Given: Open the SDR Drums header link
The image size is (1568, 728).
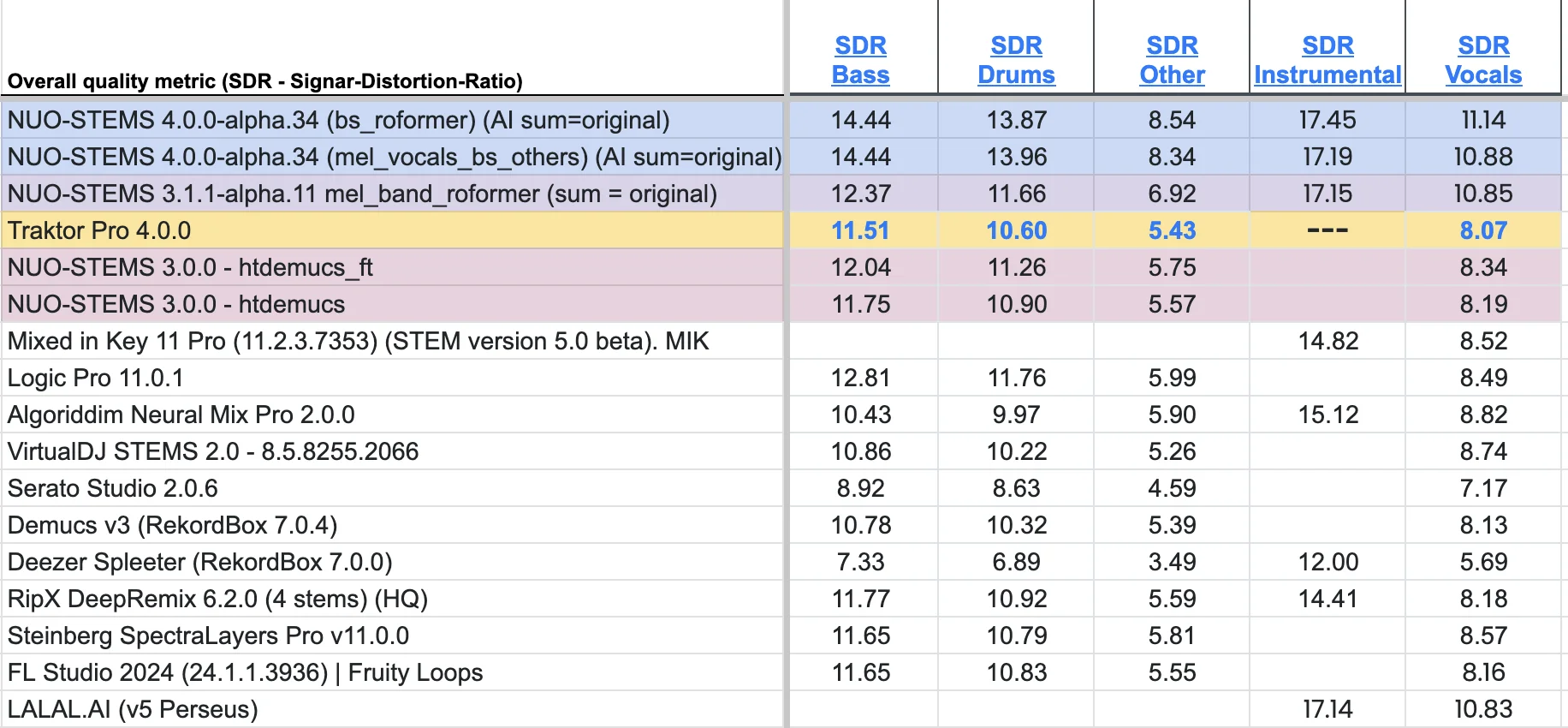Looking at the screenshot, I should (x=1016, y=60).
